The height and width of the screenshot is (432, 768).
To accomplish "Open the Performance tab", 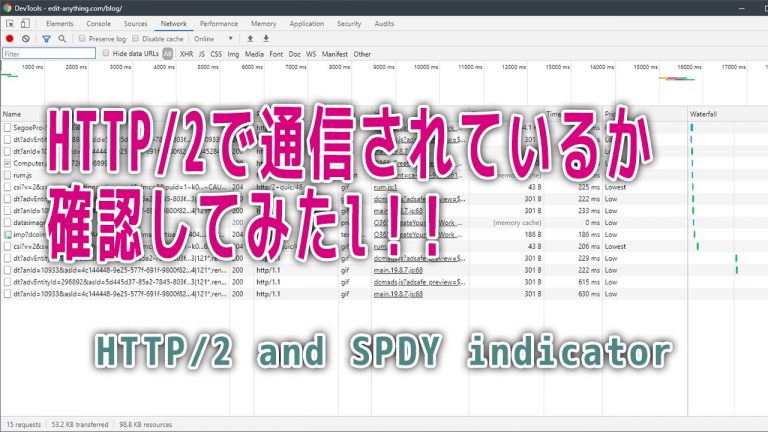I will [218, 22].
